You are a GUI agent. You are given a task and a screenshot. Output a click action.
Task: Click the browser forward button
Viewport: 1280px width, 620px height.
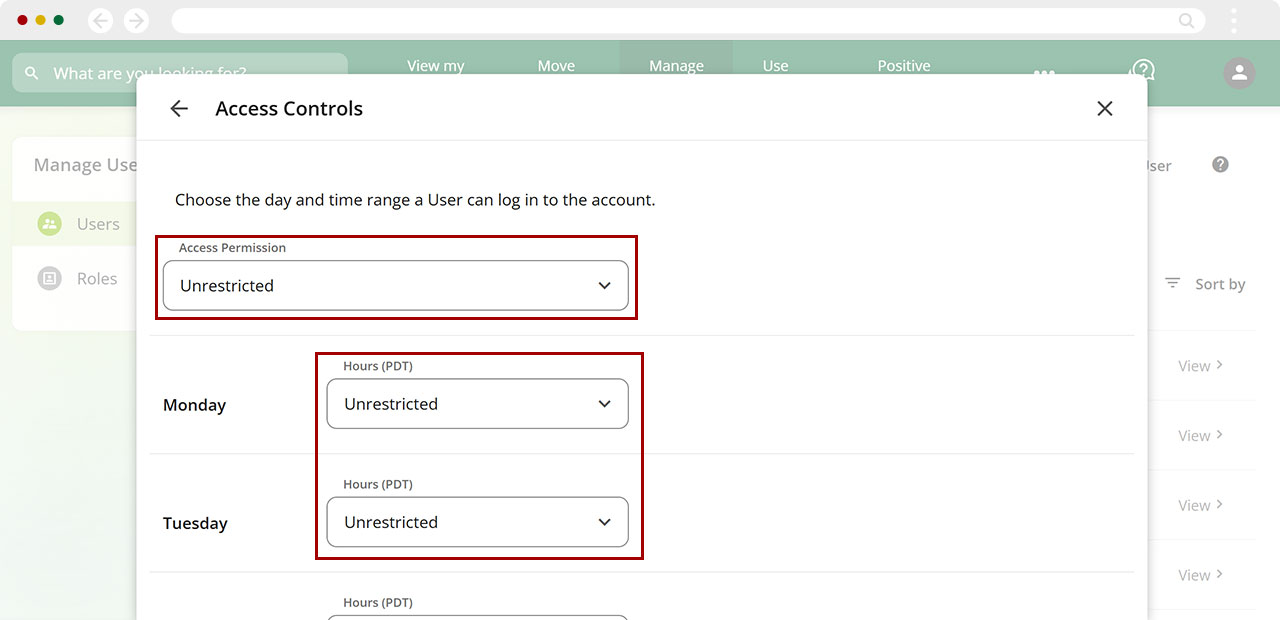[136, 20]
